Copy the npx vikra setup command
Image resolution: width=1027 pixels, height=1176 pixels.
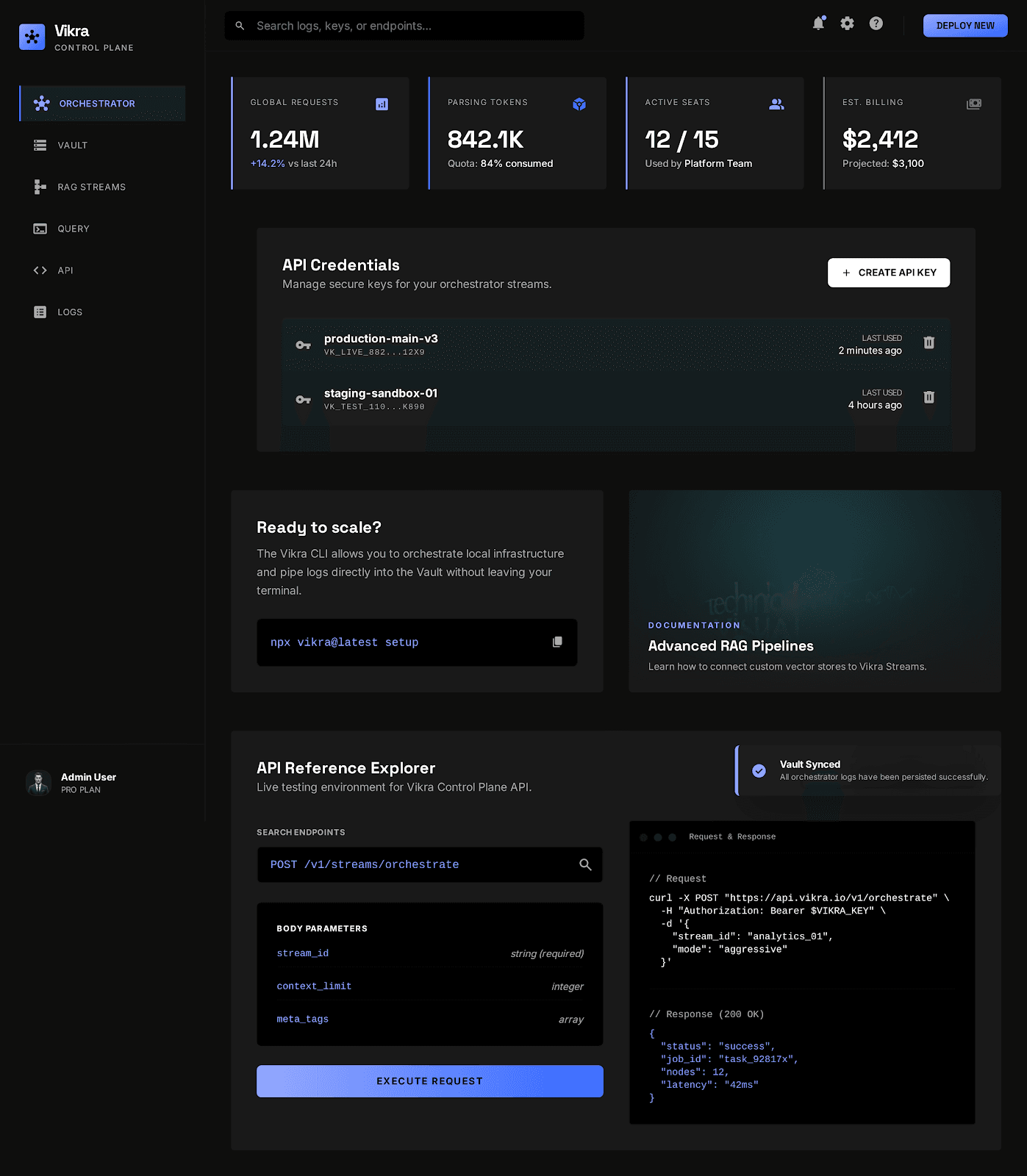coord(557,642)
